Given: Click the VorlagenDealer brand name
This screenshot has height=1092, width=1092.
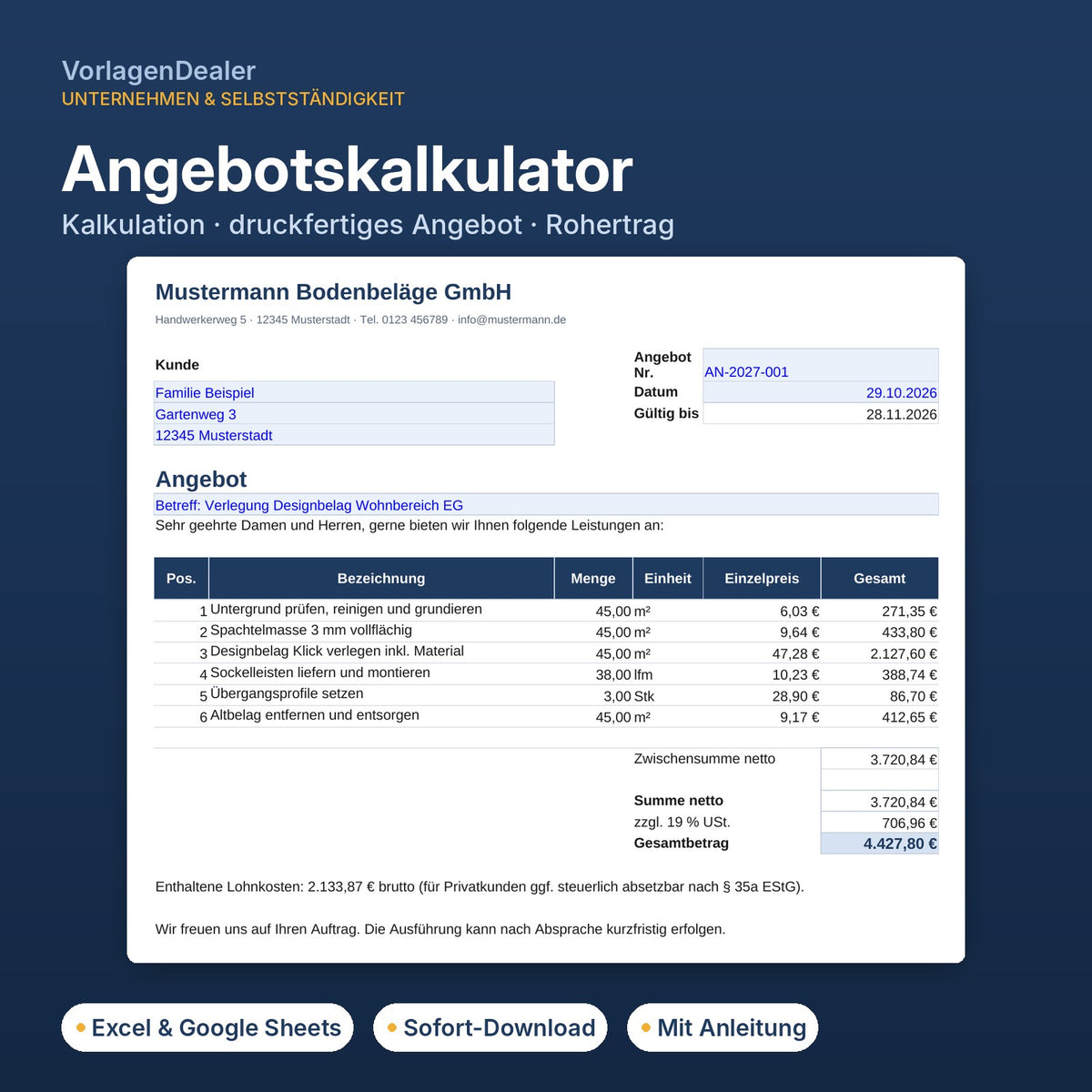Looking at the screenshot, I should [158, 70].
